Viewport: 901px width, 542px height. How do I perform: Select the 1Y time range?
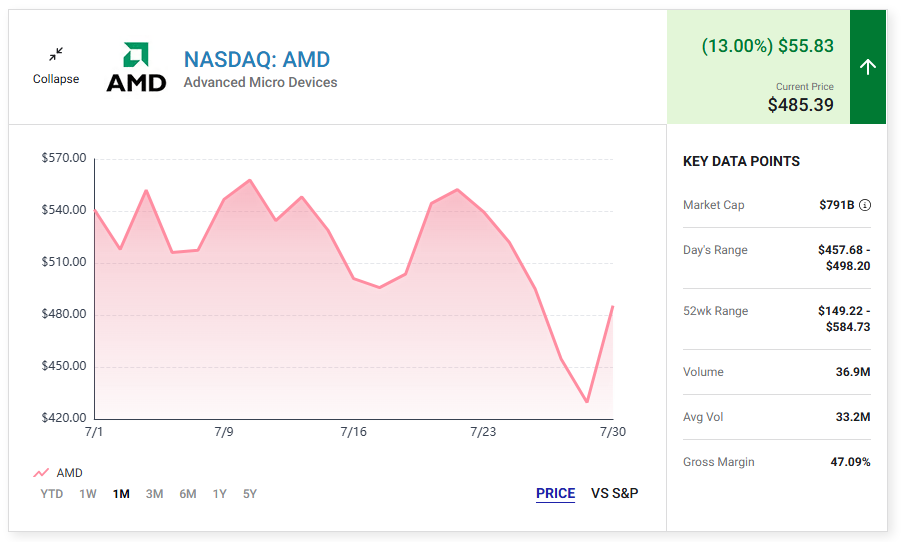(x=220, y=494)
